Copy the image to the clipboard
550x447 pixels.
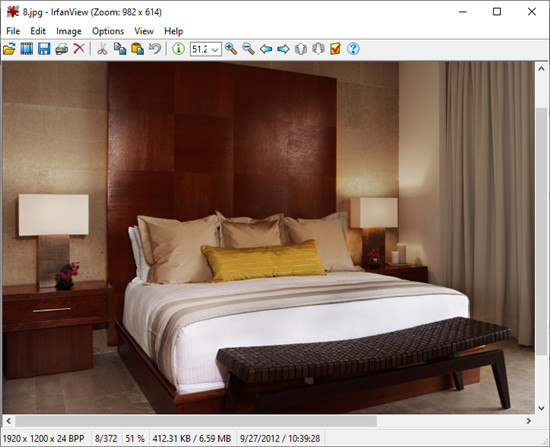pos(120,49)
